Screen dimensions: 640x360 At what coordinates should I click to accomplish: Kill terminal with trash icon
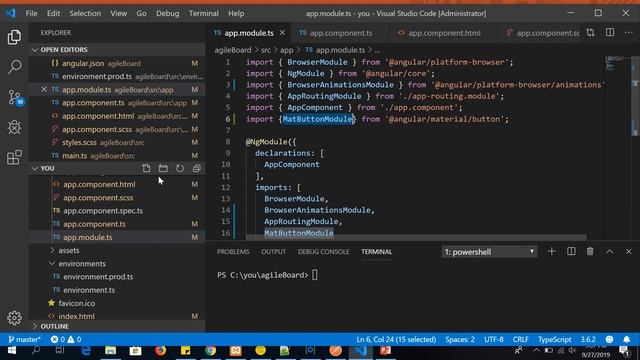pos(590,251)
